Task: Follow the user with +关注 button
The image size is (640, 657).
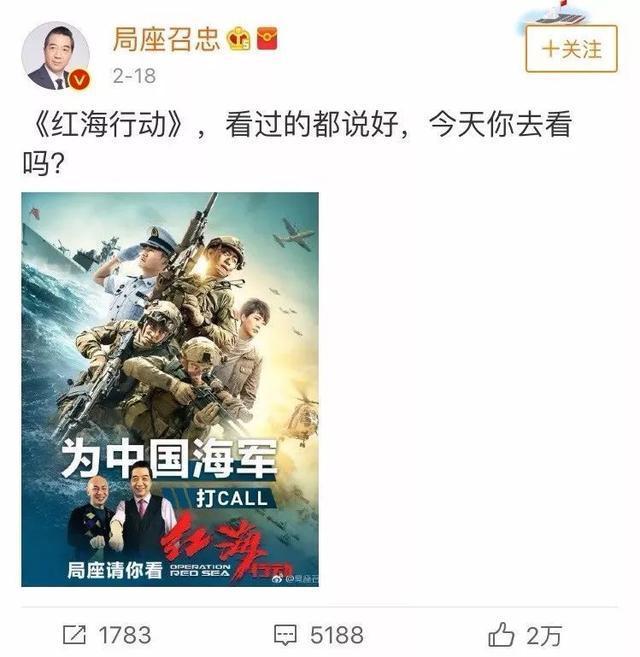Action: [x=571, y=49]
